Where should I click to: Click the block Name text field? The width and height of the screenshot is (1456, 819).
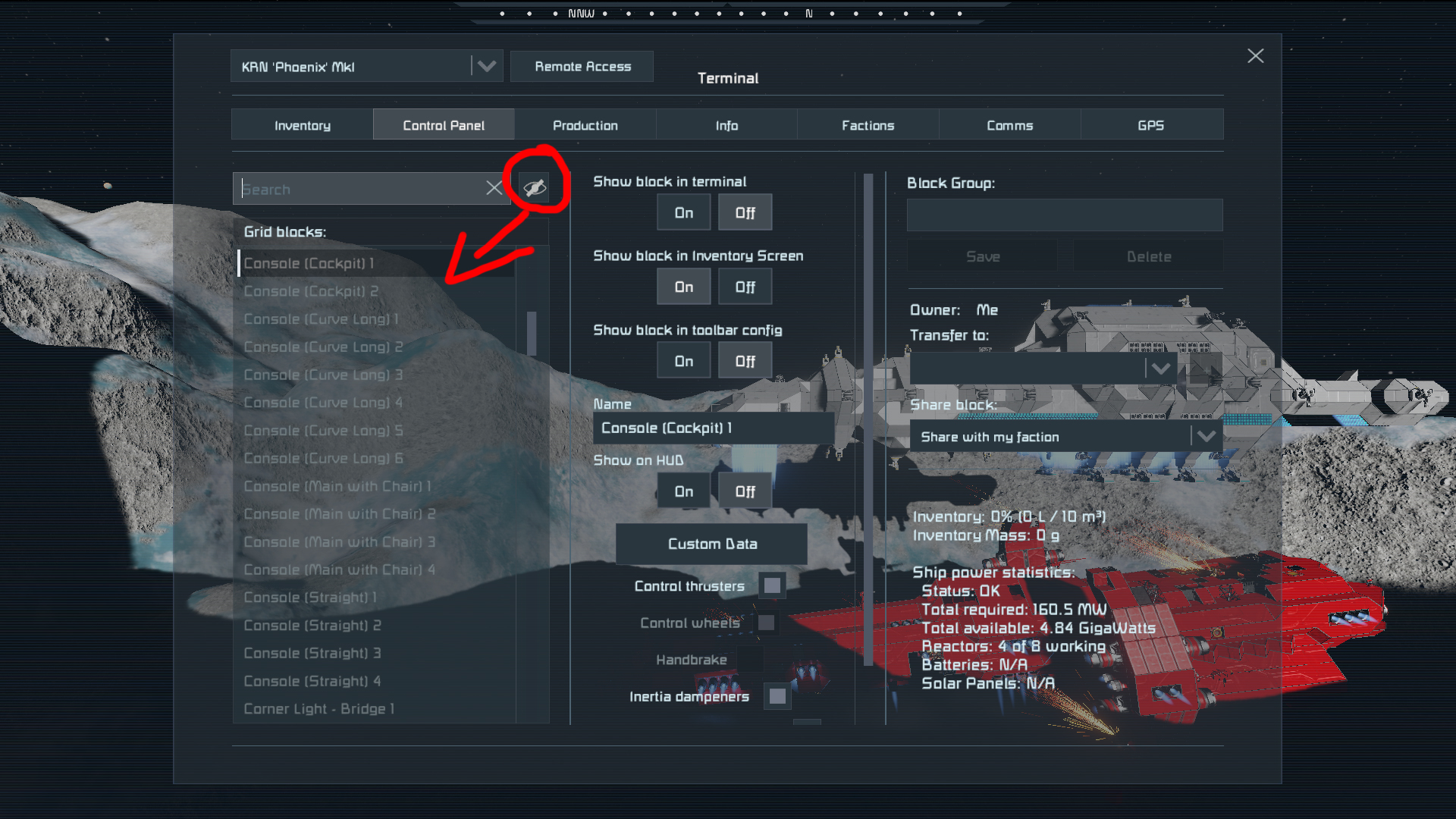coord(714,428)
